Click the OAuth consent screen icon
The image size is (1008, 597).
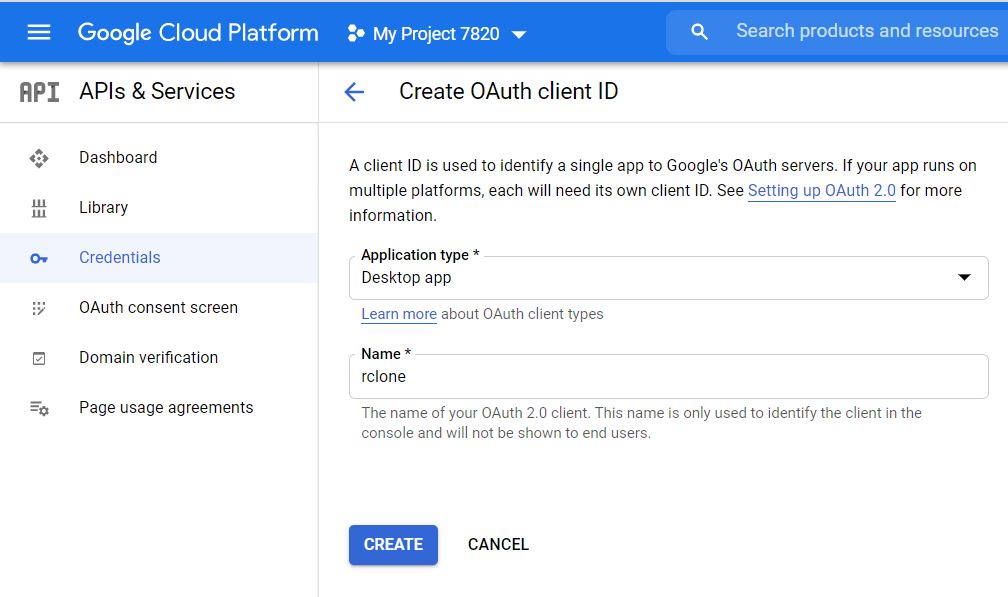pos(39,308)
